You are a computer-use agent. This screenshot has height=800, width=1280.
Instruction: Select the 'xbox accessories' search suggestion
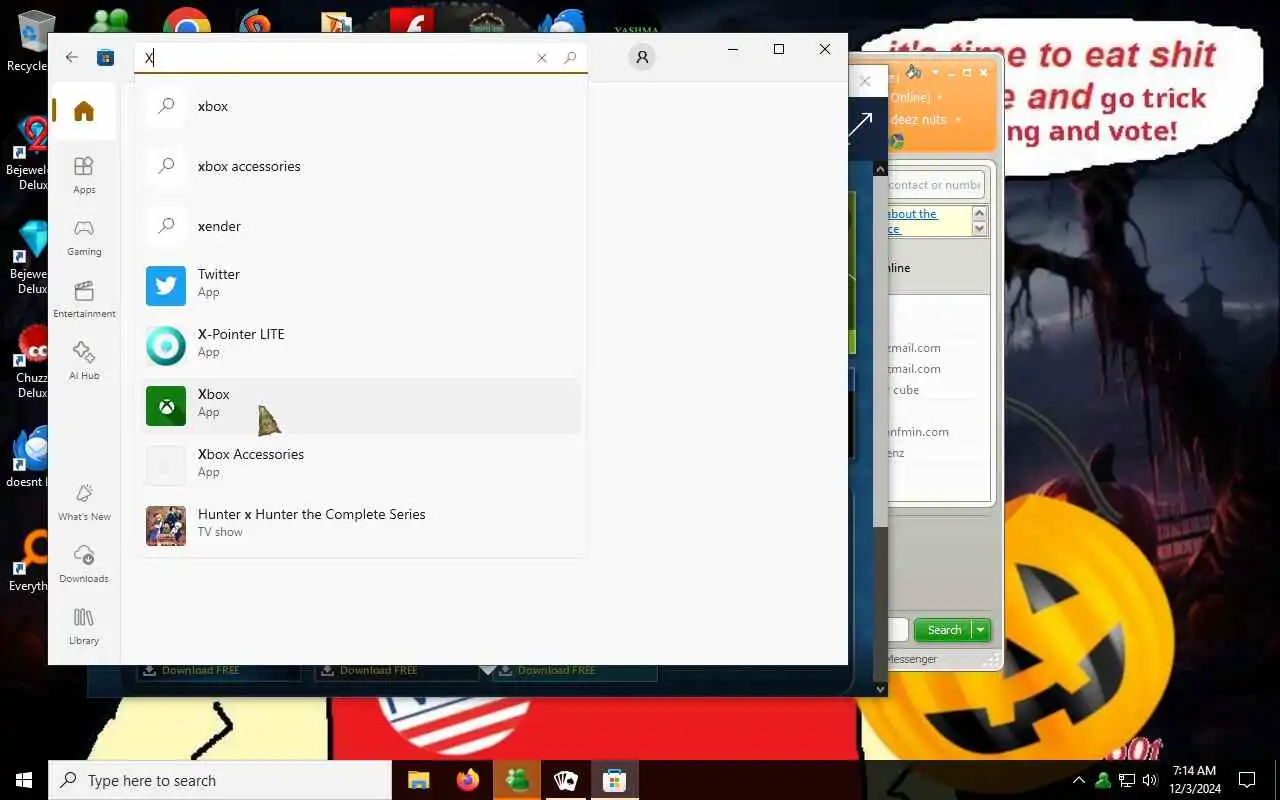tap(360, 166)
